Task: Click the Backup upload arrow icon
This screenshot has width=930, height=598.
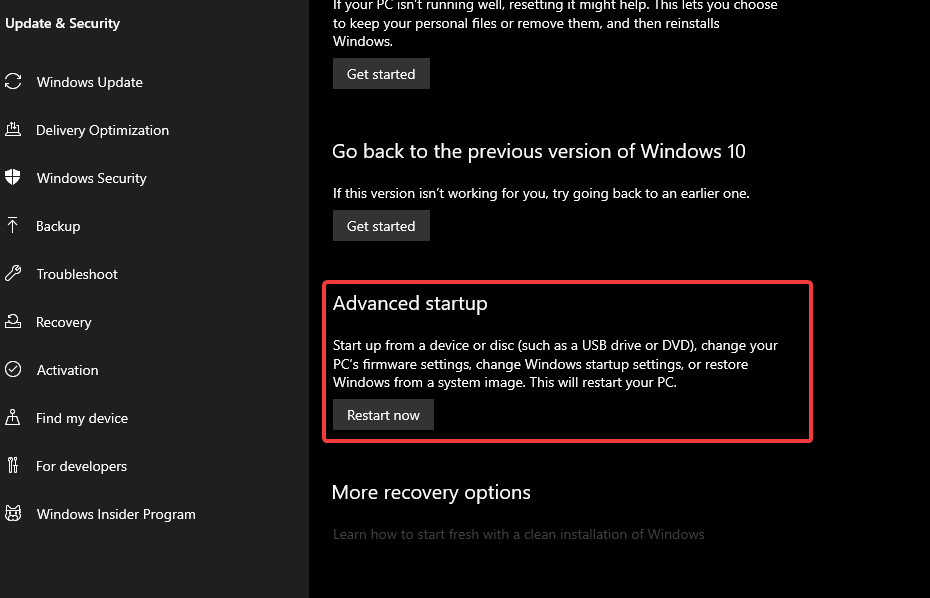Action: point(13,226)
